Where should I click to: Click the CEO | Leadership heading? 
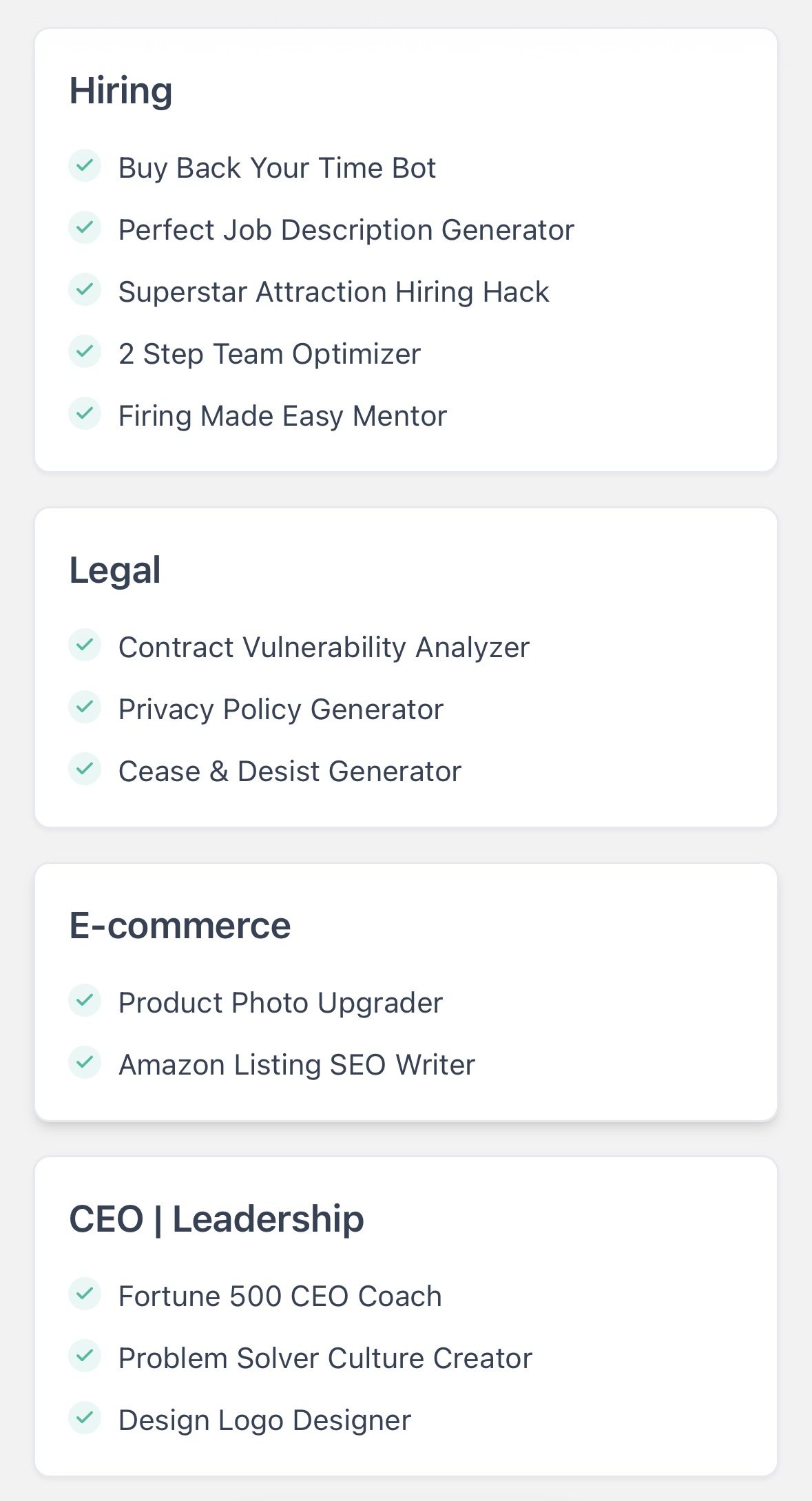coord(216,1219)
